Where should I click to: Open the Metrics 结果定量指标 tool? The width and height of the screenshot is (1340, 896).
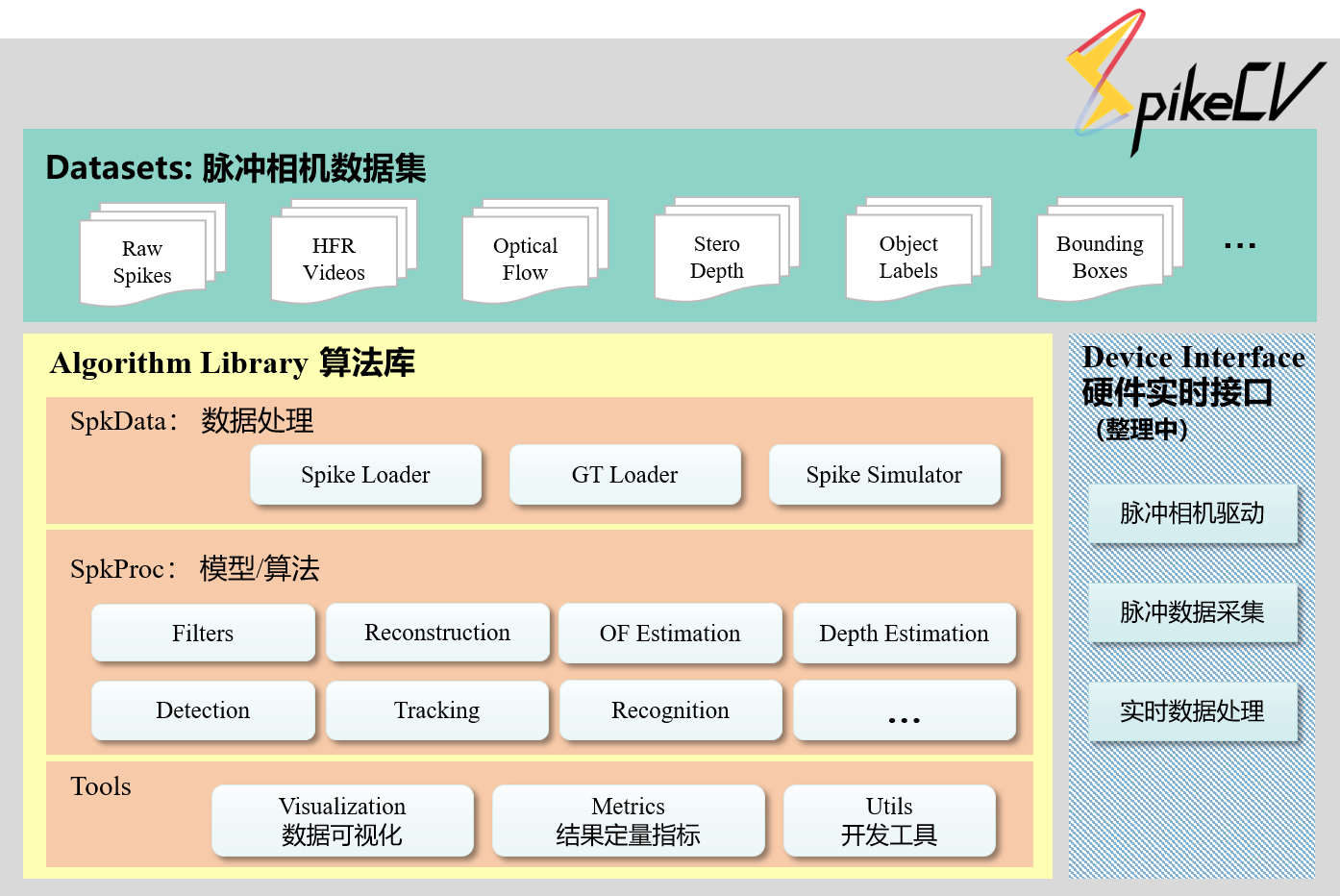click(628, 821)
